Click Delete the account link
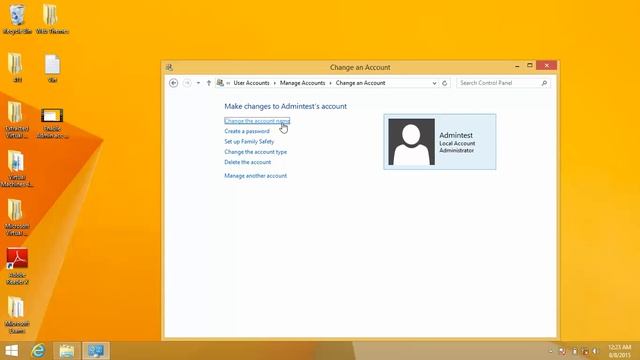The image size is (640, 360). (247, 162)
